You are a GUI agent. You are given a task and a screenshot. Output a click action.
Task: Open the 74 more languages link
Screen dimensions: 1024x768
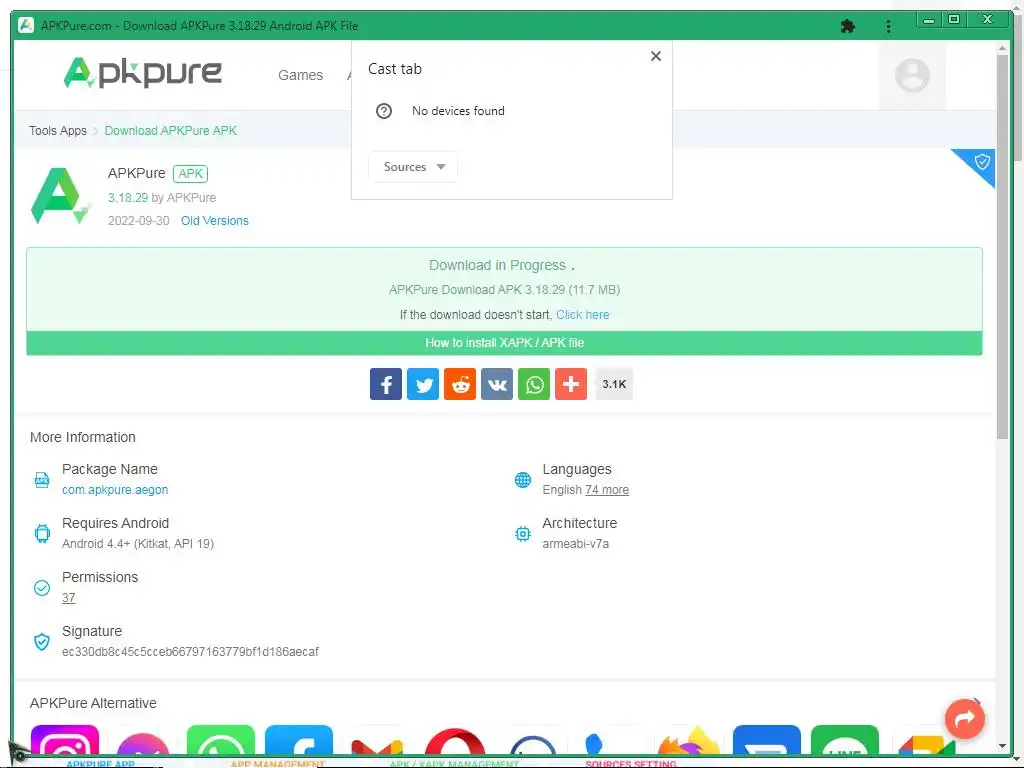(x=607, y=490)
